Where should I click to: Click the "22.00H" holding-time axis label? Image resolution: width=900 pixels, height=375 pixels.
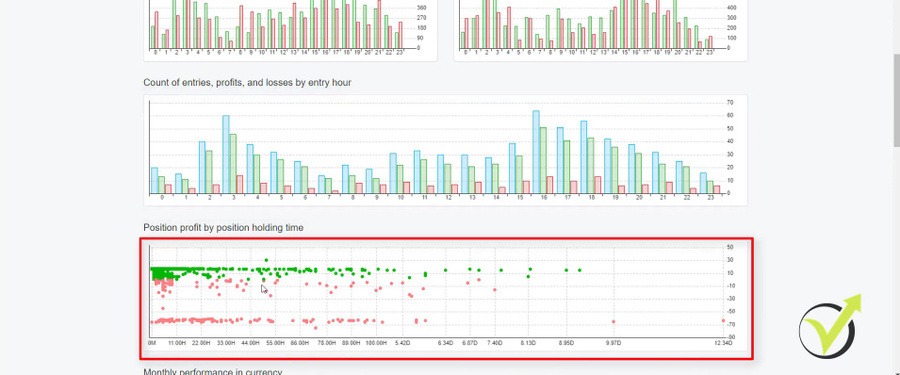coord(201,343)
